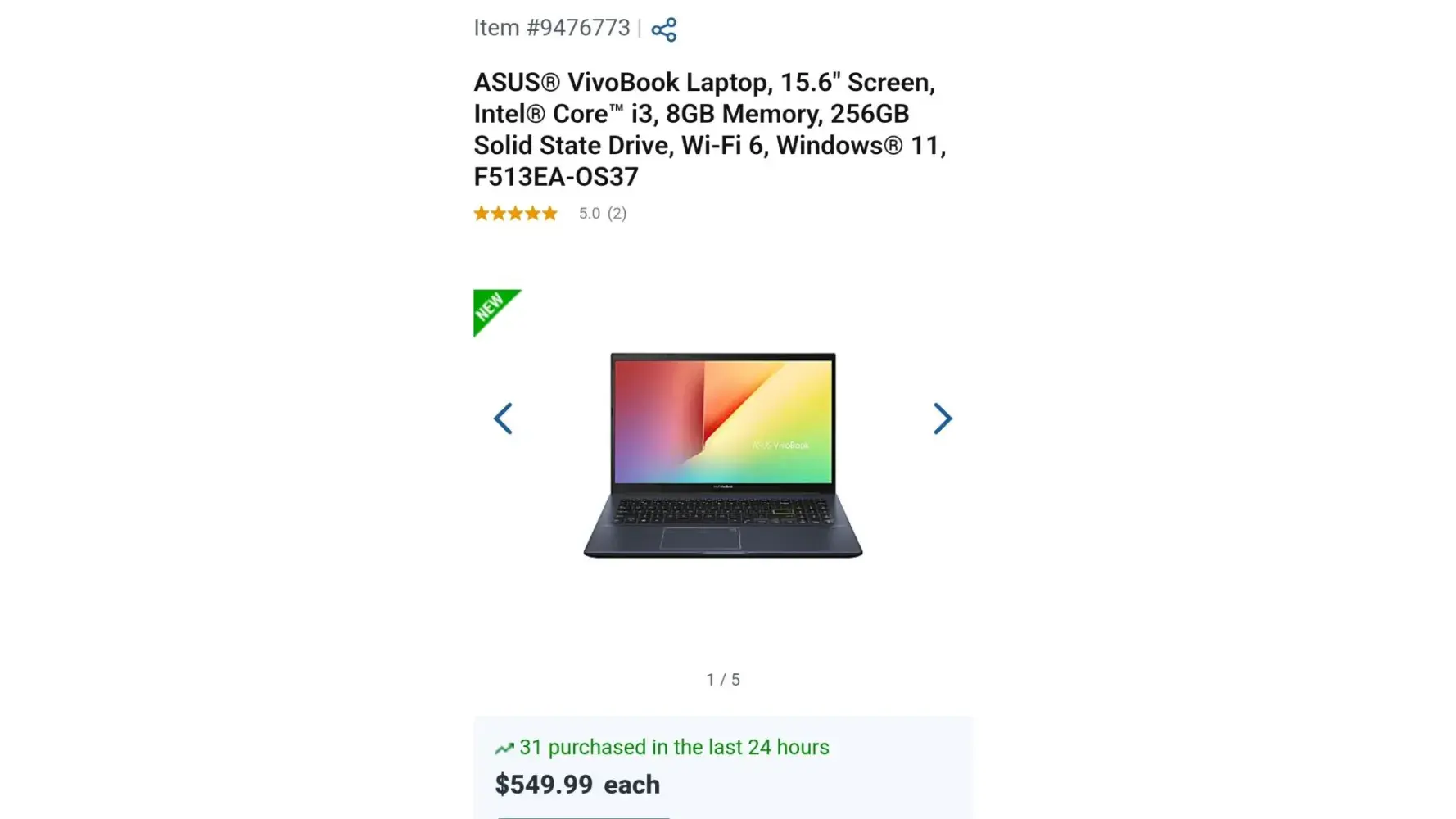
Task: Show the previous product image
Action: pyautogui.click(x=503, y=419)
